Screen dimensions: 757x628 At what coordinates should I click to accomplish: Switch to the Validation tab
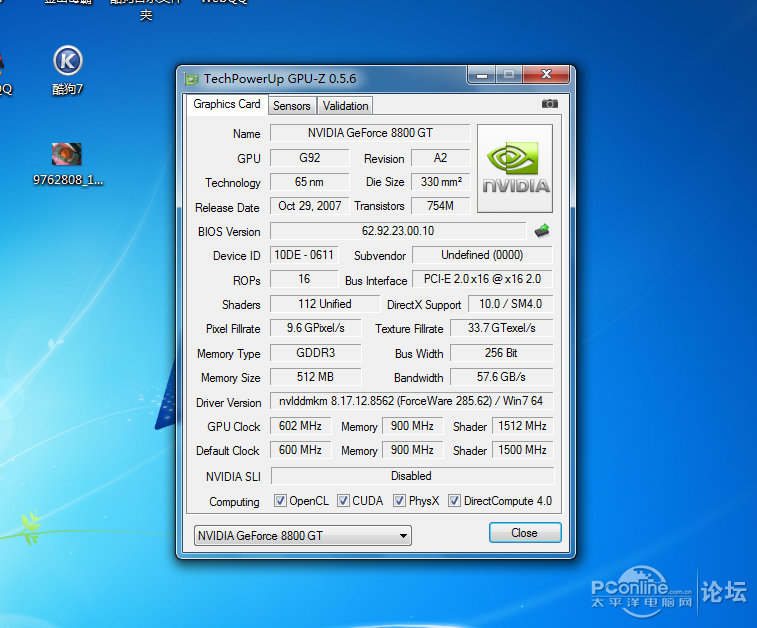coord(345,106)
